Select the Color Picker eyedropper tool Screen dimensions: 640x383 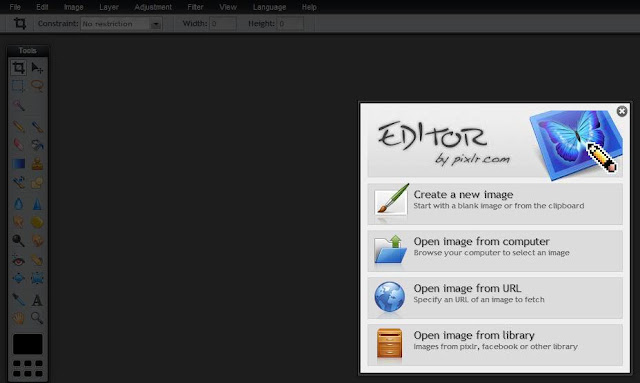tap(18, 300)
